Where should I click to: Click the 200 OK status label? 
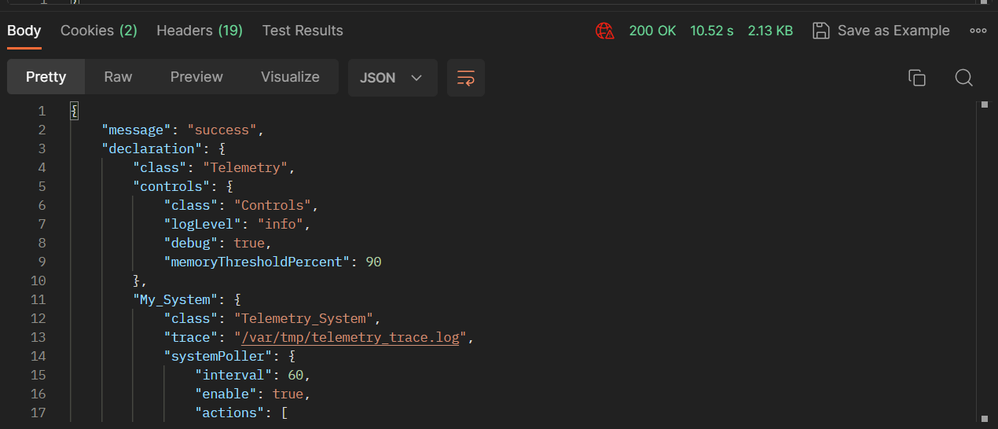(652, 31)
